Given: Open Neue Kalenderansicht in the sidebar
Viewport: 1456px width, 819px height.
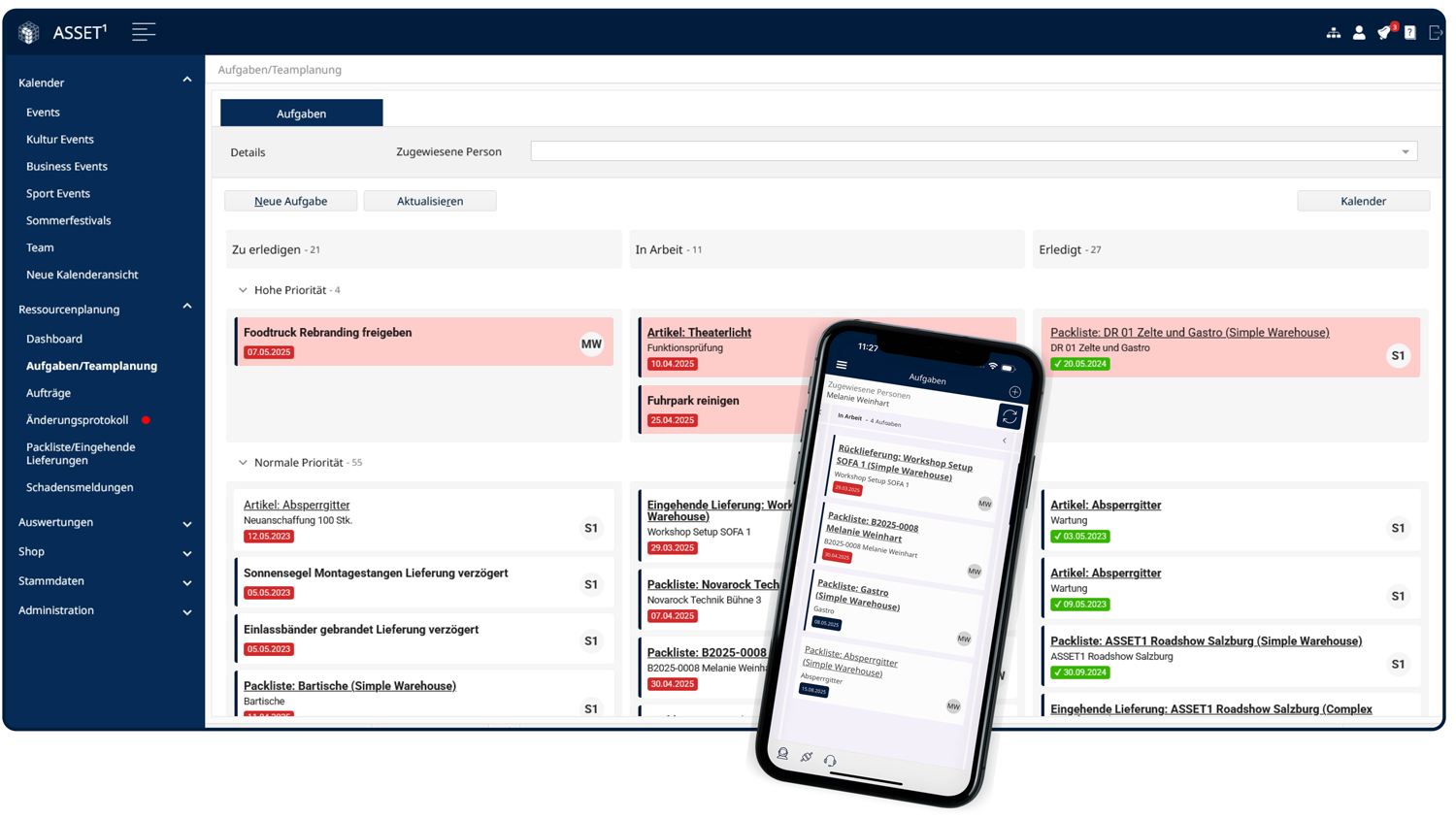Looking at the screenshot, I should (83, 275).
